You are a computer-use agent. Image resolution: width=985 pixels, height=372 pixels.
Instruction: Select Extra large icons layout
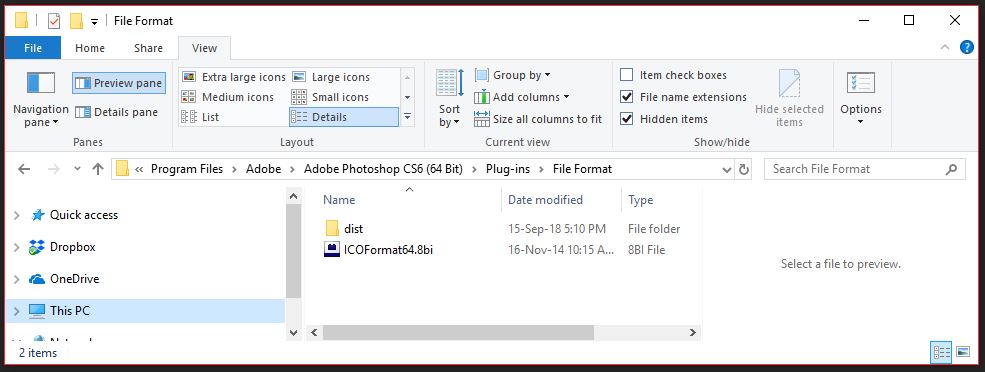pyautogui.click(x=234, y=77)
